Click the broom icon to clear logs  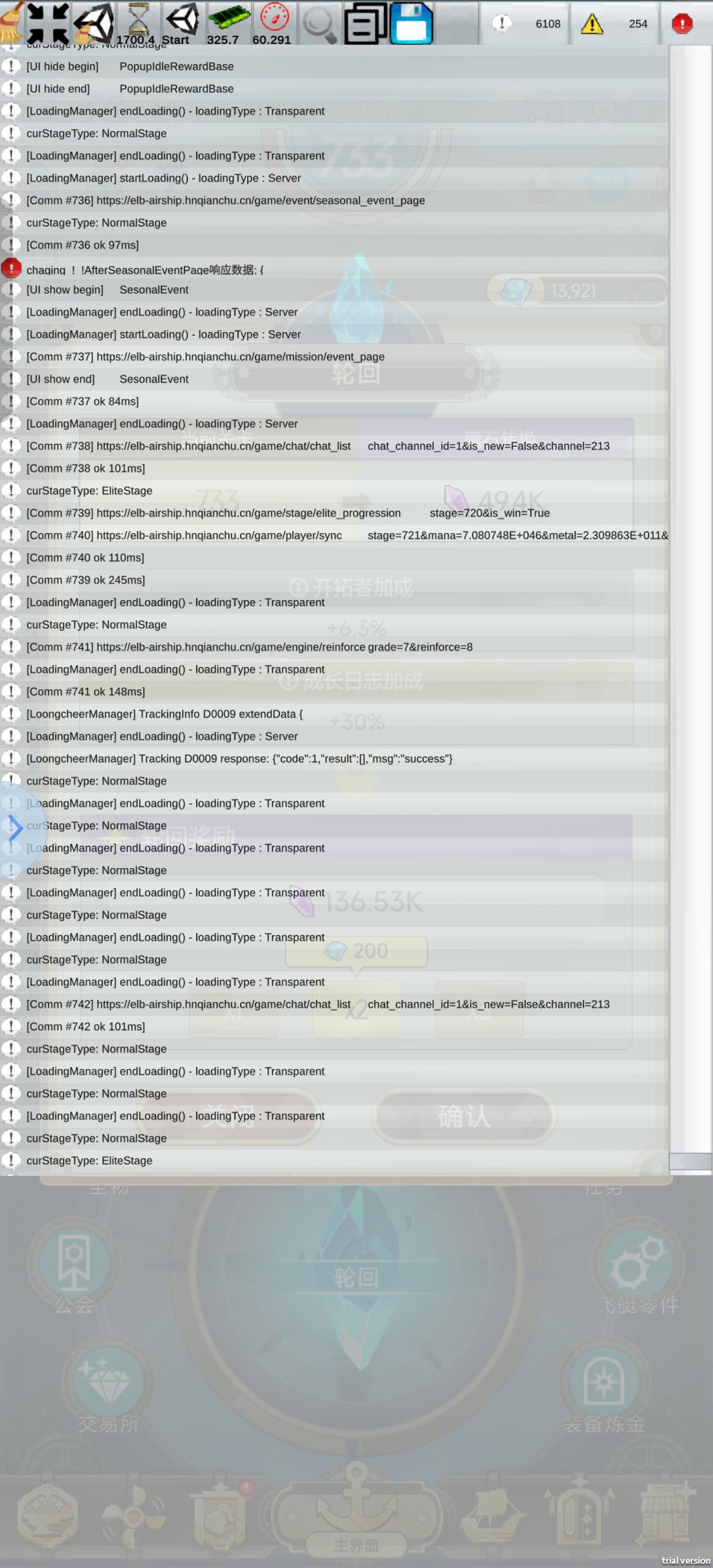pos(11,22)
